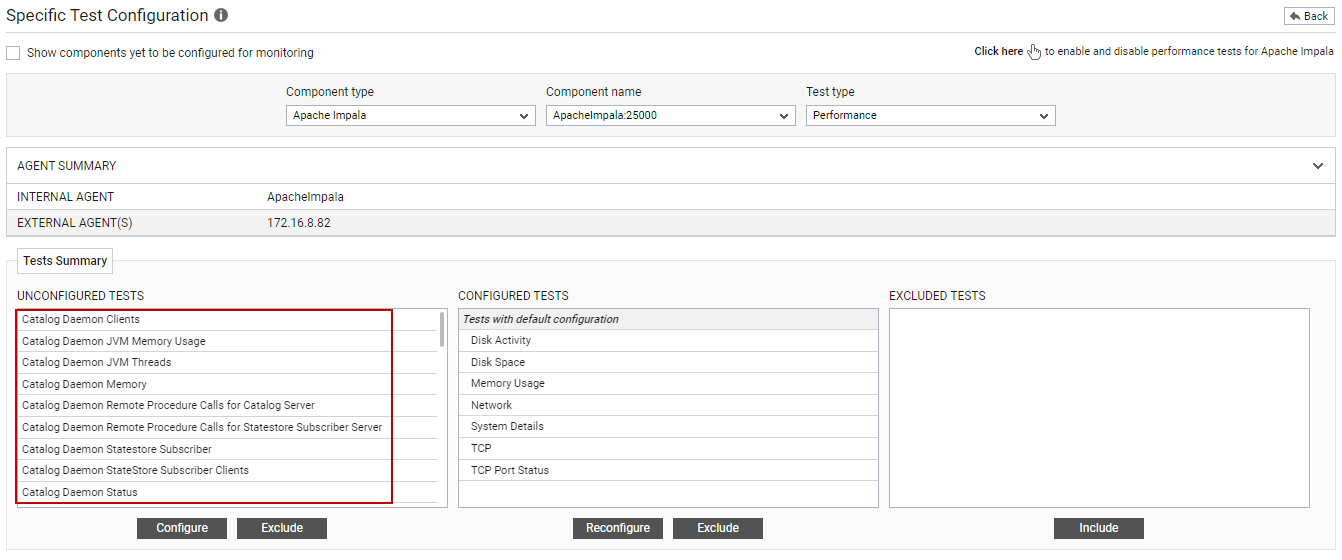
Task: Select Catalog Daemon JVM Memory Usage test
Action: [228, 341]
